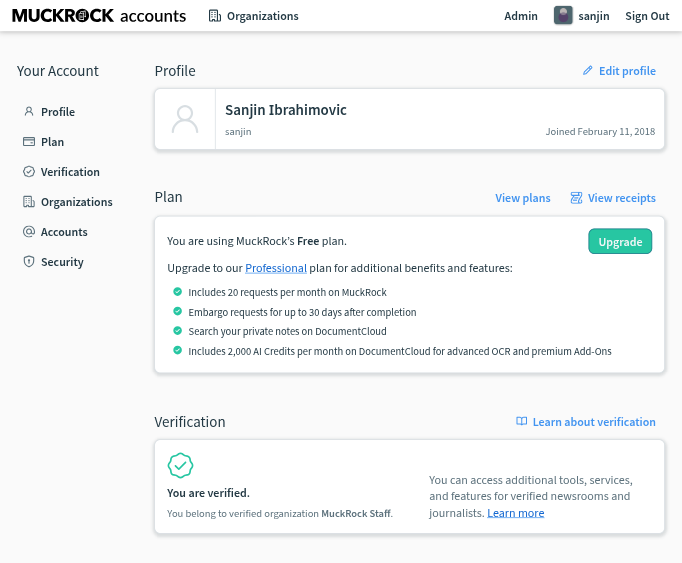This screenshot has width=682, height=563.
Task: Open the Admin menu item
Action: click(x=521, y=16)
